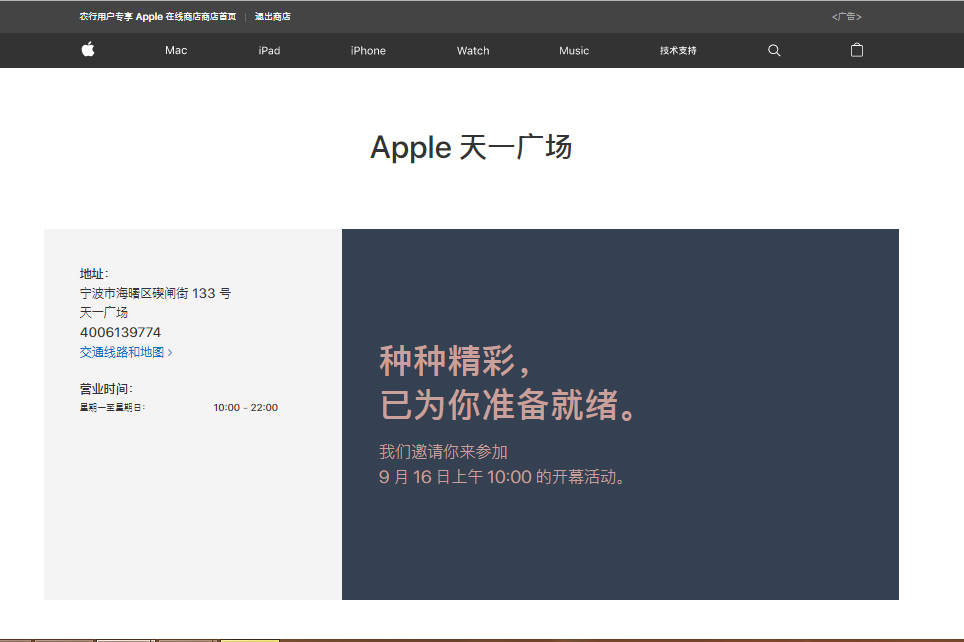The image size is (964, 642).
Task: Select Mac in the navigation bar
Action: (175, 50)
